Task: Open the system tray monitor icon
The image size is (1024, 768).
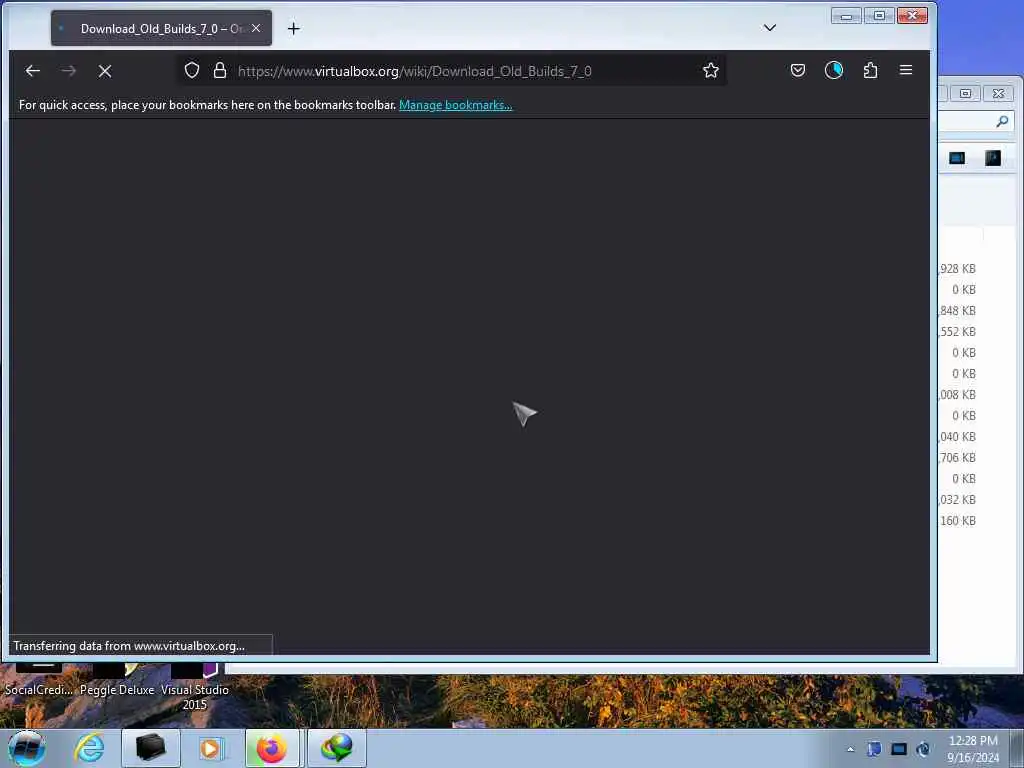Action: [x=899, y=749]
